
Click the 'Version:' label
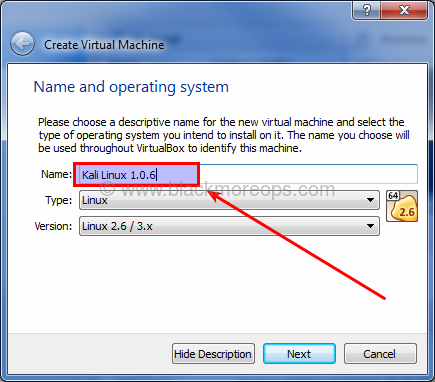click(x=53, y=226)
